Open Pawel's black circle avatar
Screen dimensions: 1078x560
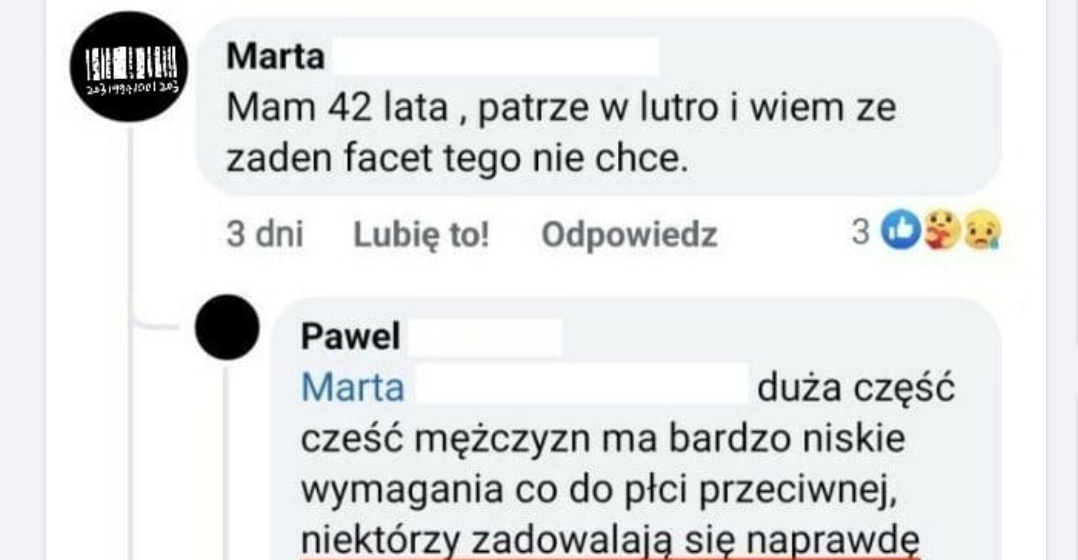click(227, 327)
